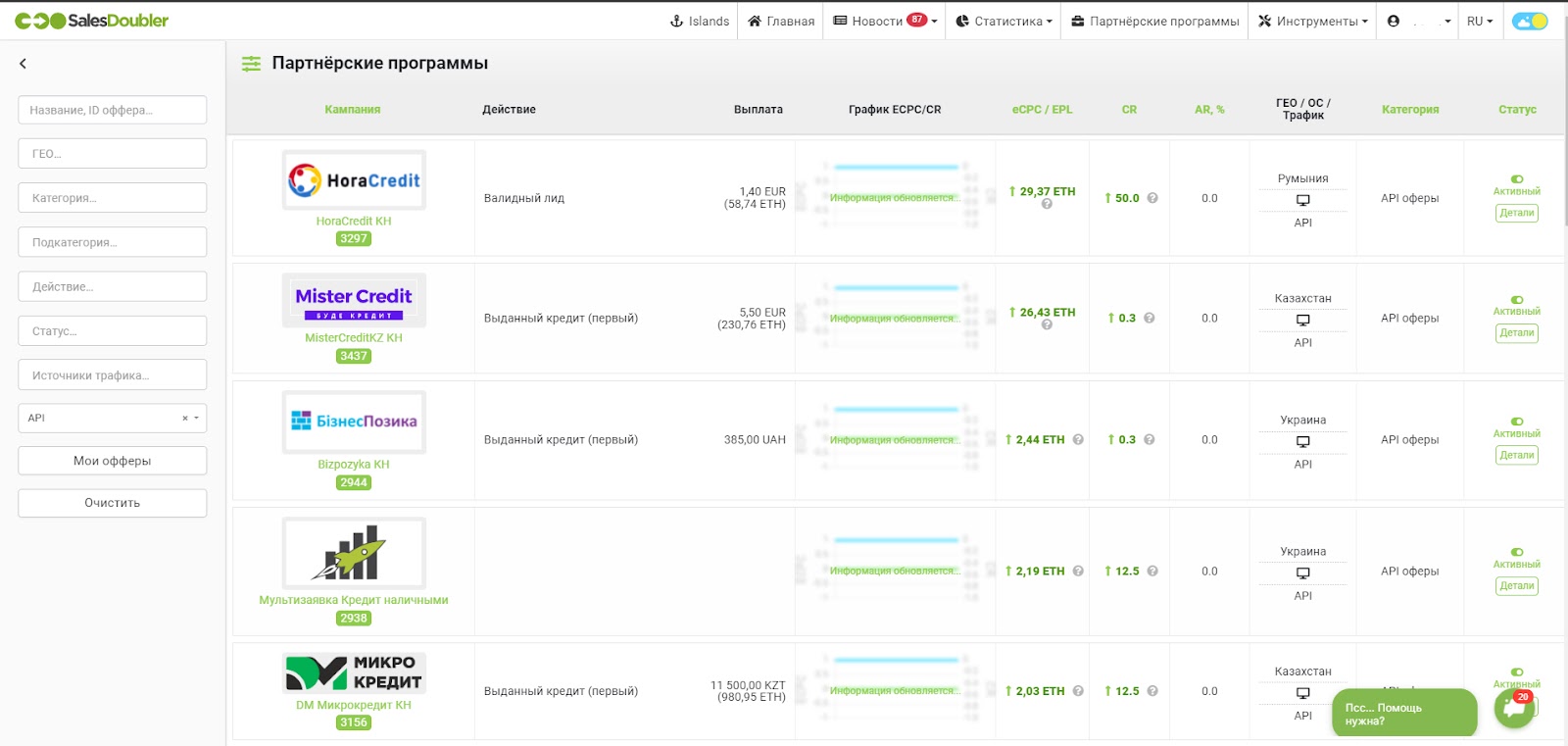1568x746 pixels.
Task: Collapse sidebar with back arrow
Action: coord(23,64)
